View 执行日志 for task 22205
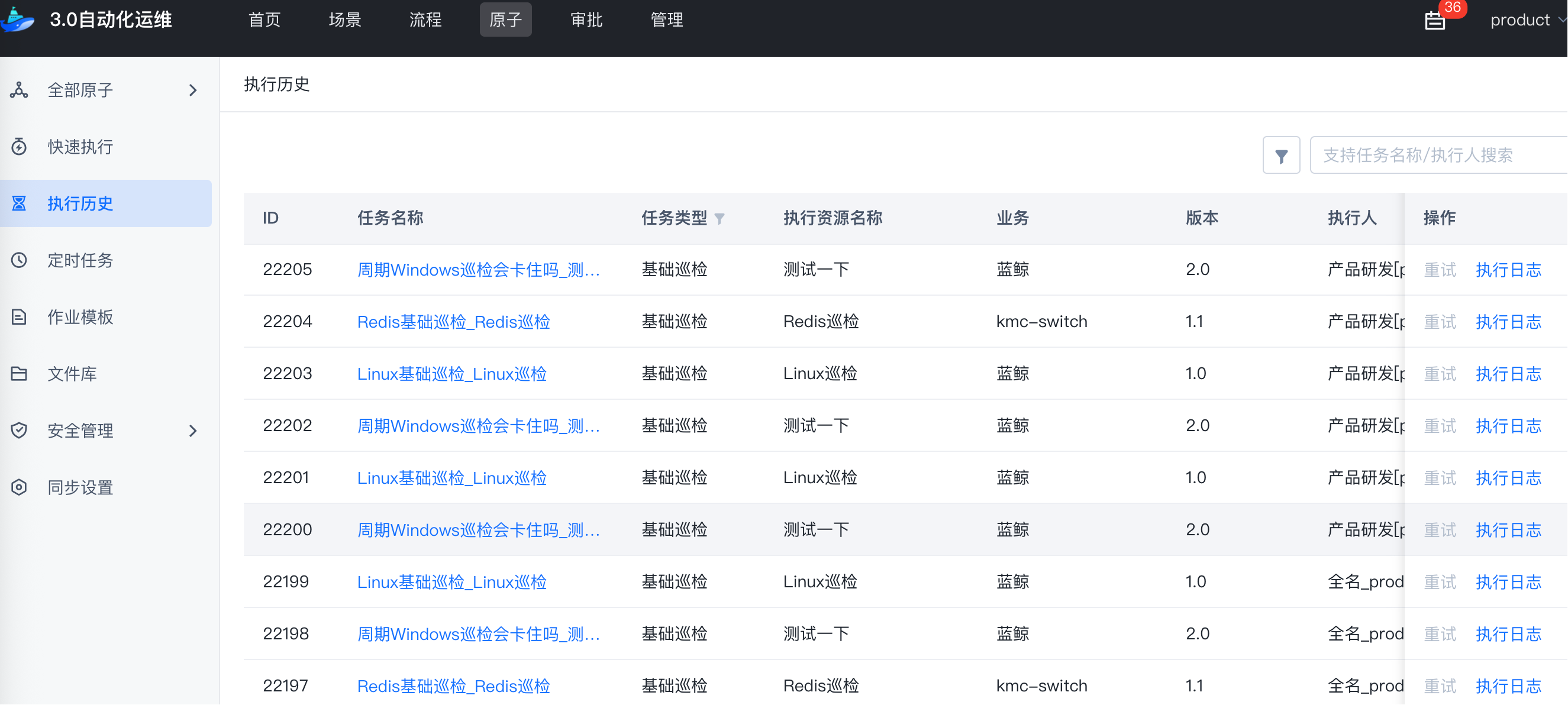Screen dimensions: 1568x705 [1508, 270]
